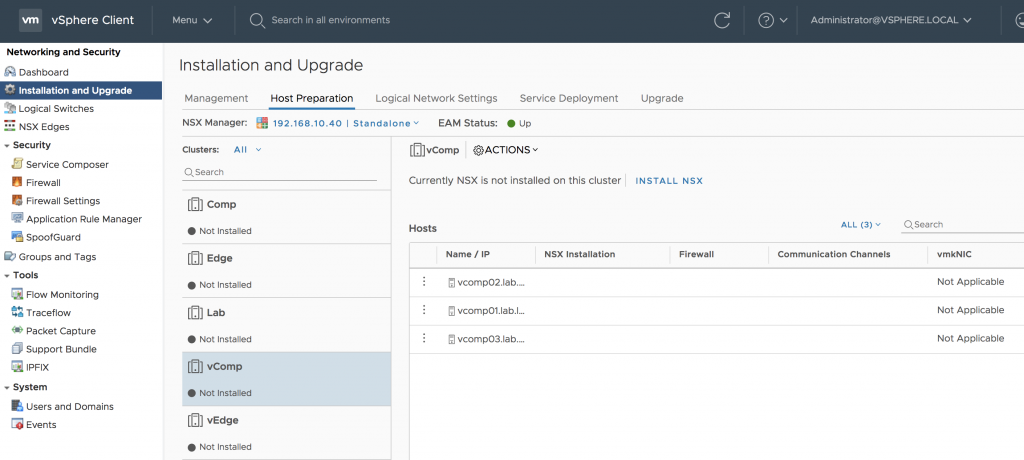This screenshot has height=460, width=1024.
Task: Open row actions menu for vcomp02 host
Action: (x=424, y=282)
